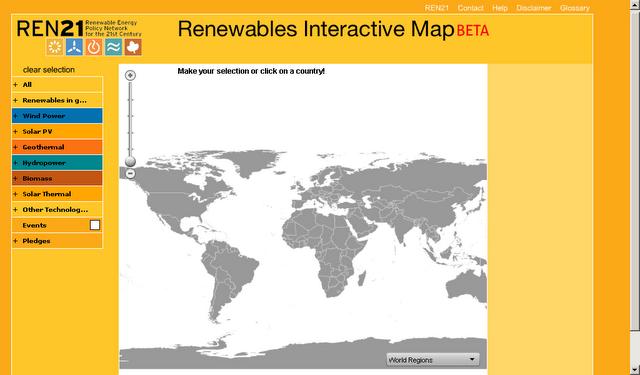Open the Disclaimer link
The width and height of the screenshot is (640, 375).
tap(533, 8)
